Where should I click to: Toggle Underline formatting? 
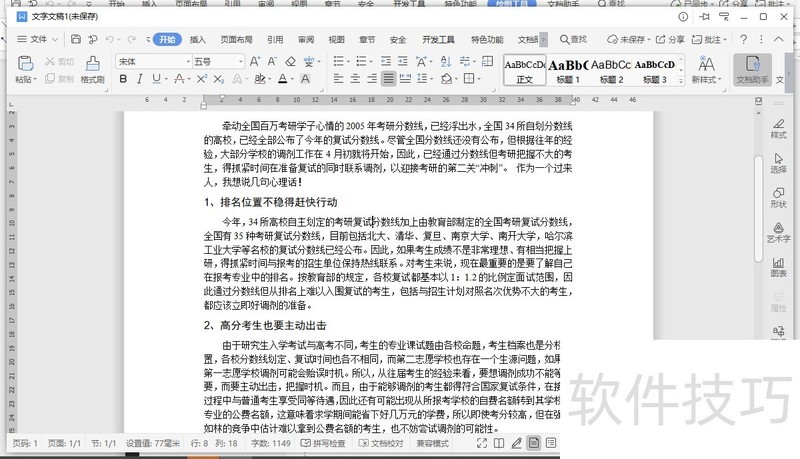pos(156,79)
